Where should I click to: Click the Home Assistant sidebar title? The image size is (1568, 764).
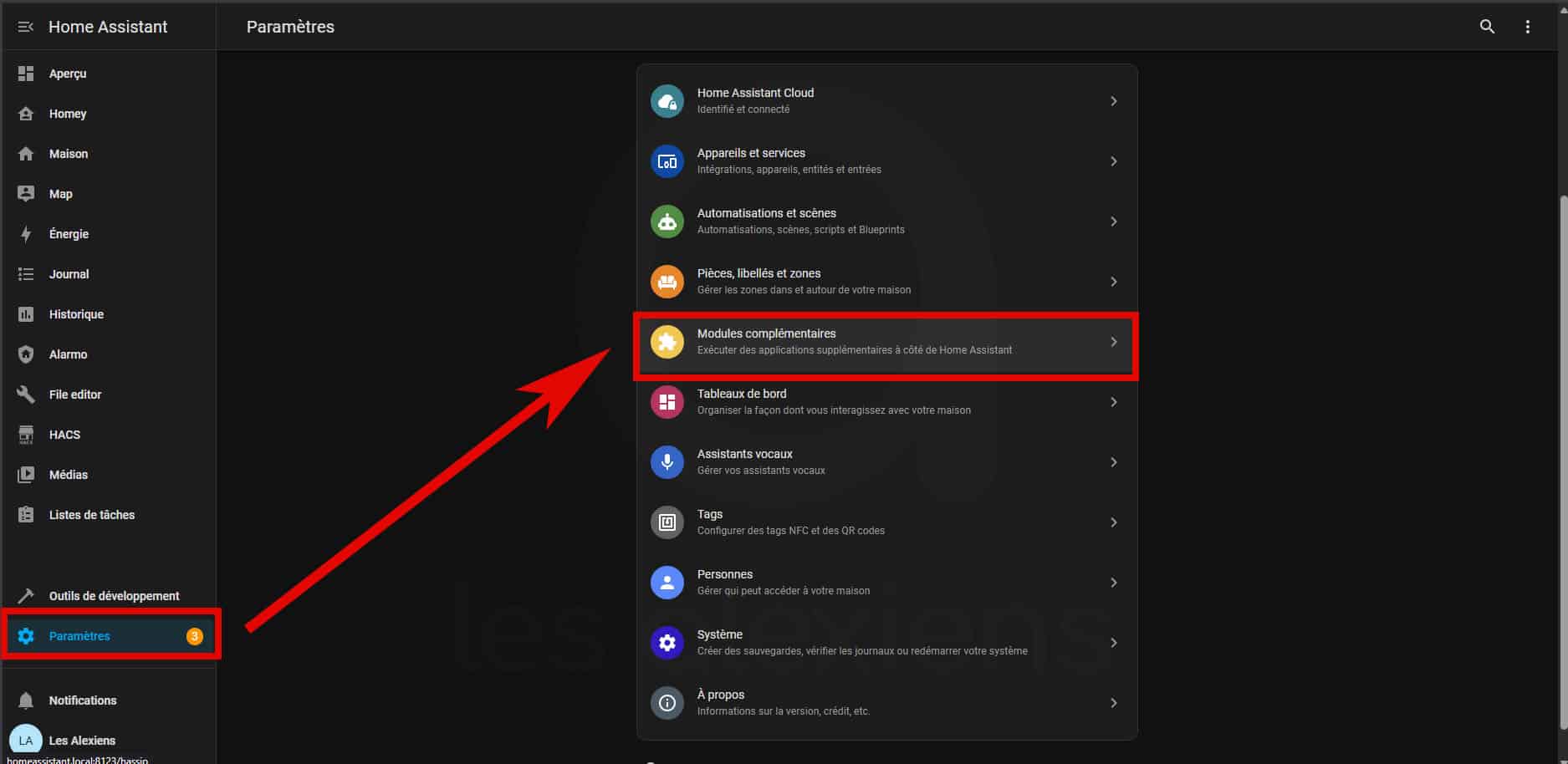[108, 27]
